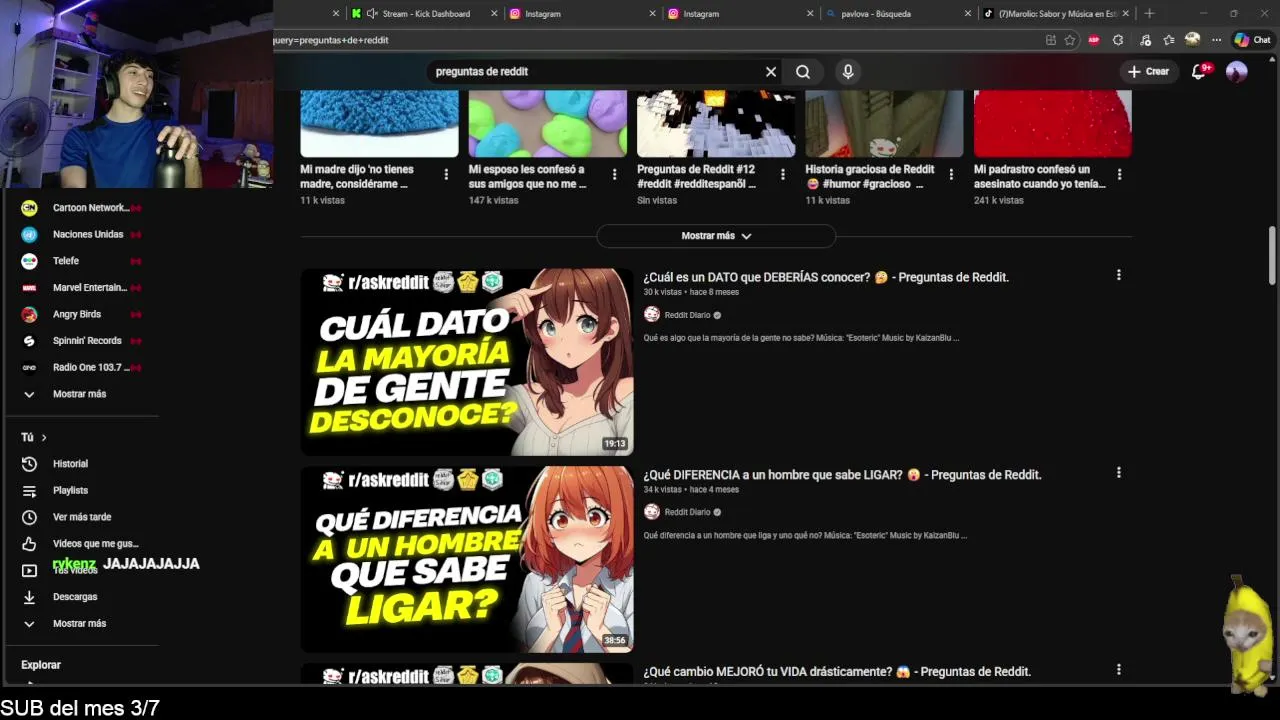Screen dimensions: 1280x720
Task: Open options for 'Historia graciosa de Reddit' short
Action: [x=951, y=174]
